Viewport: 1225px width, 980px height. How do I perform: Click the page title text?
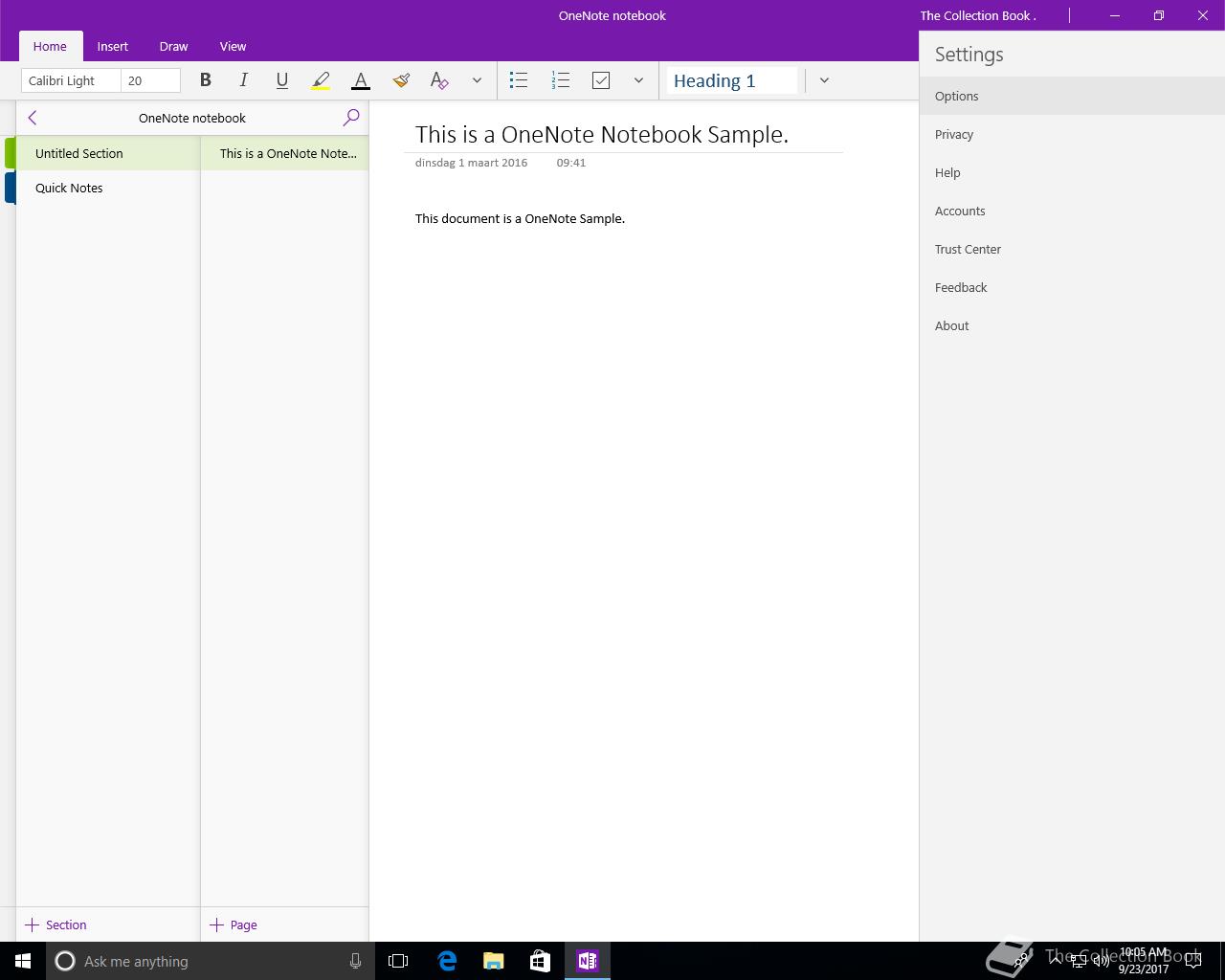(x=602, y=134)
